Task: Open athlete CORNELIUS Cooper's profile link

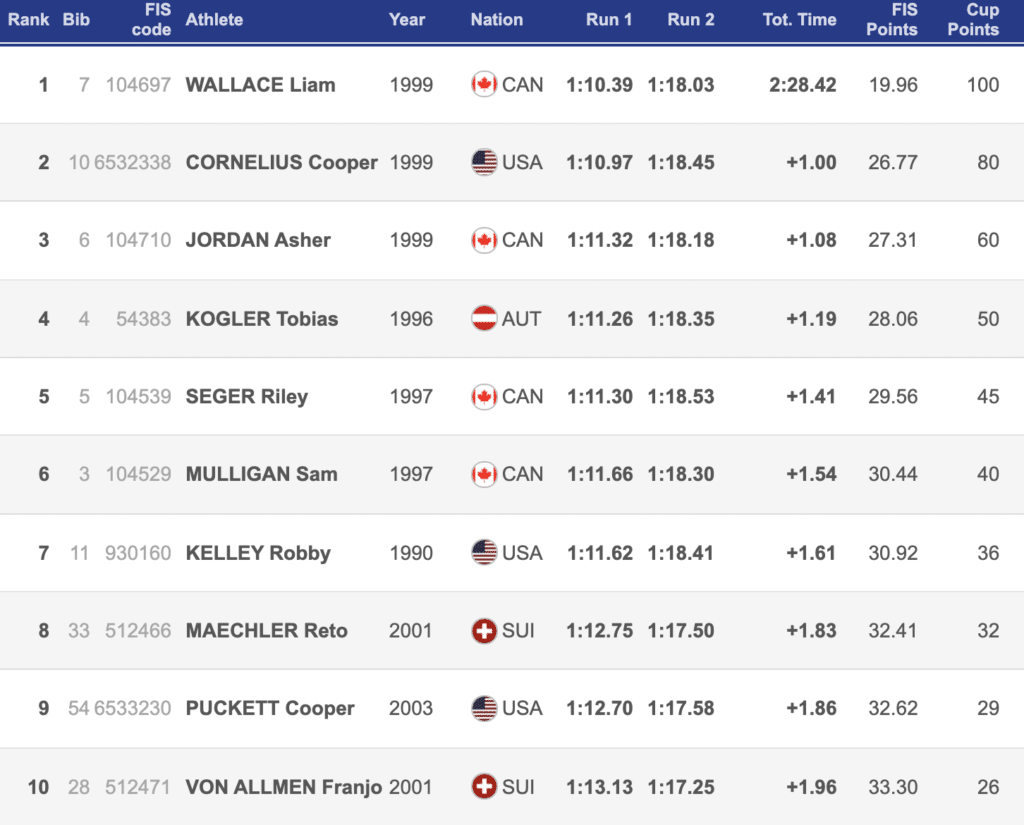Action: (281, 163)
